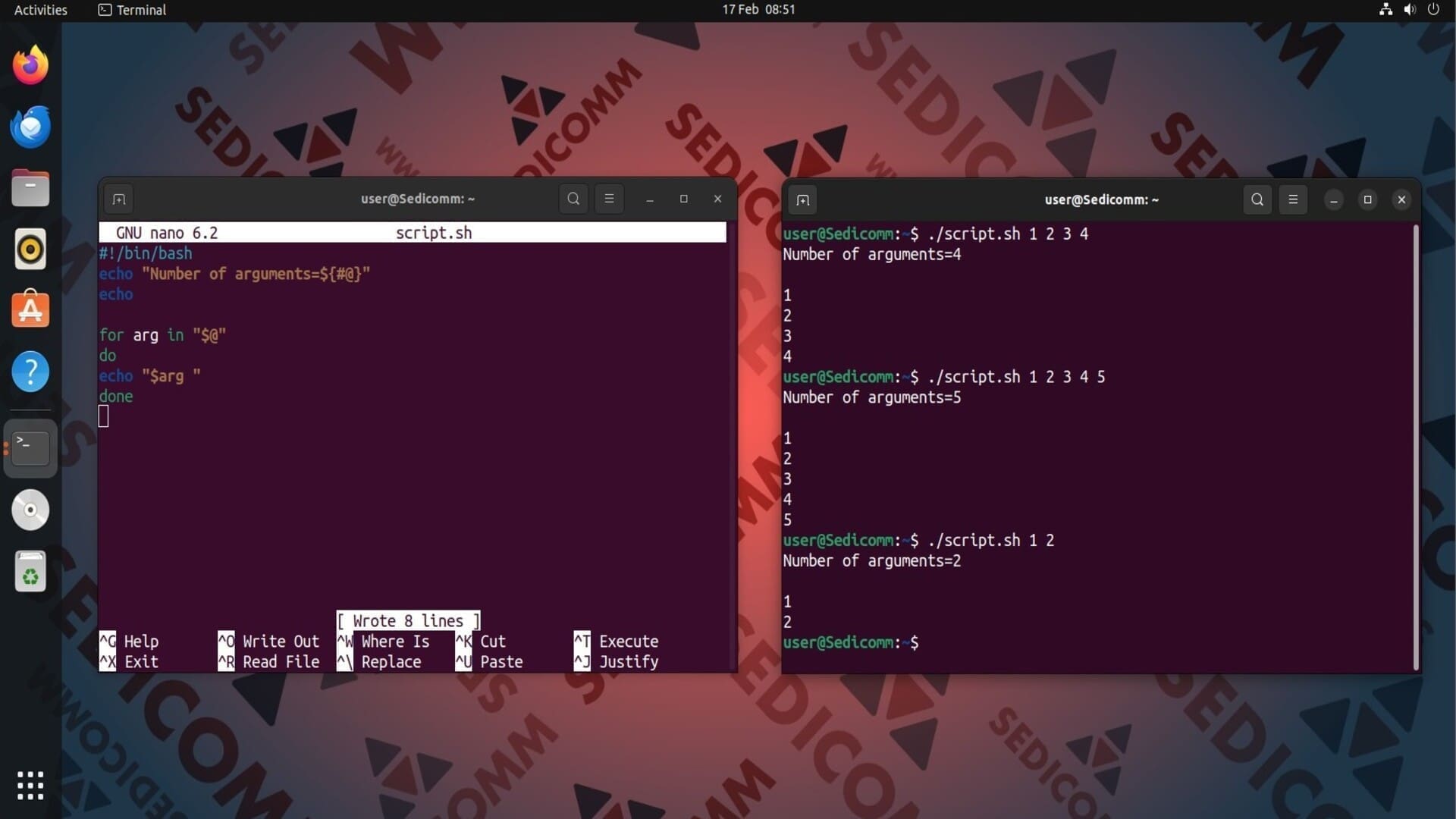The image size is (1456, 819).
Task: Show applications grid button
Action: point(30,786)
